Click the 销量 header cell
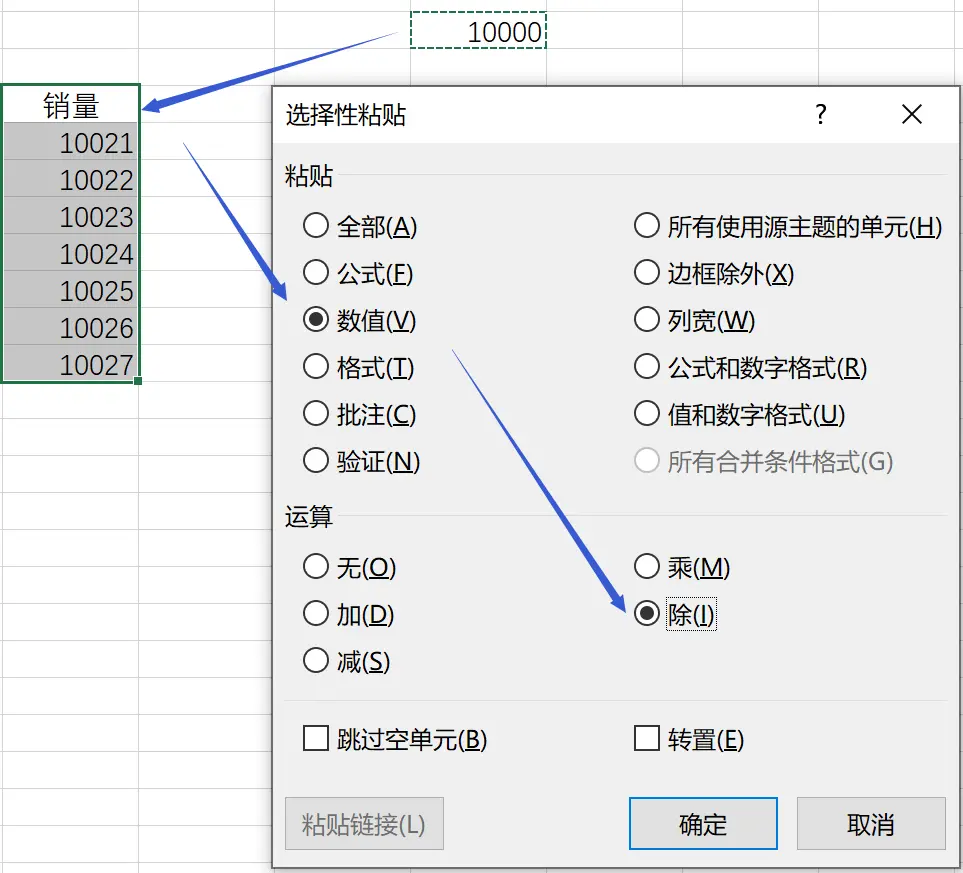 click(x=71, y=105)
